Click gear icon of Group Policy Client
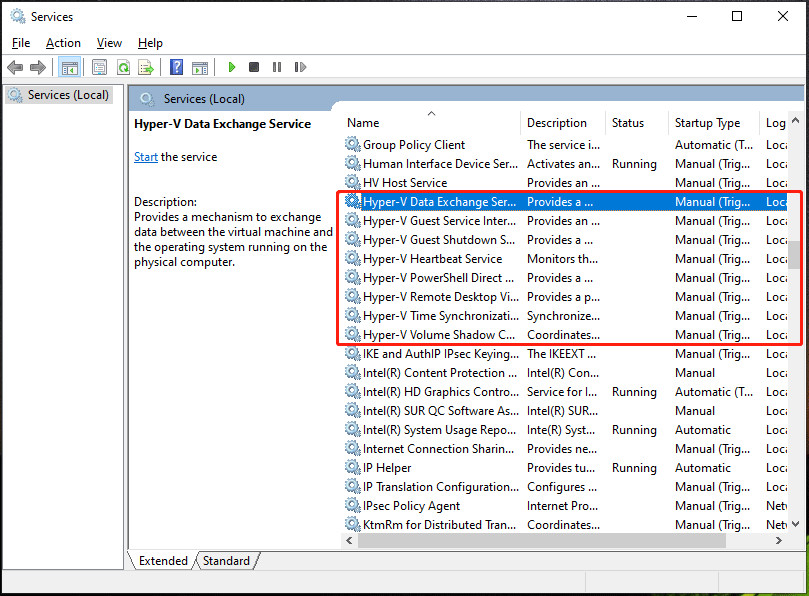809x596 pixels. point(353,144)
